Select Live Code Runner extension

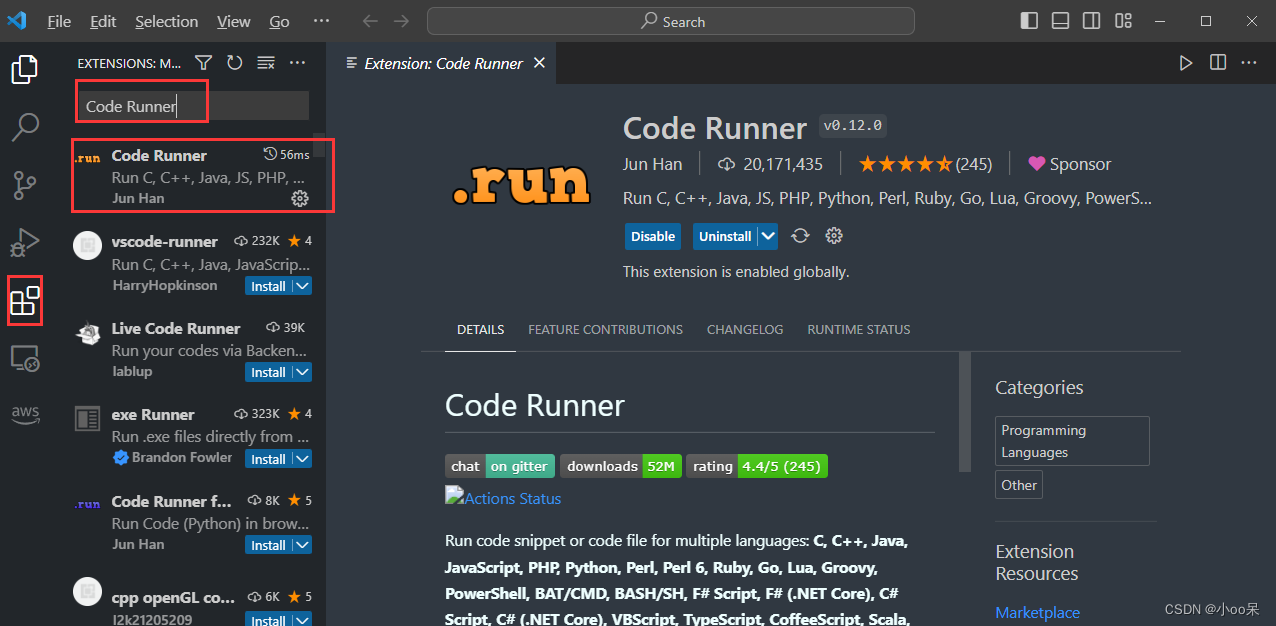click(192, 349)
